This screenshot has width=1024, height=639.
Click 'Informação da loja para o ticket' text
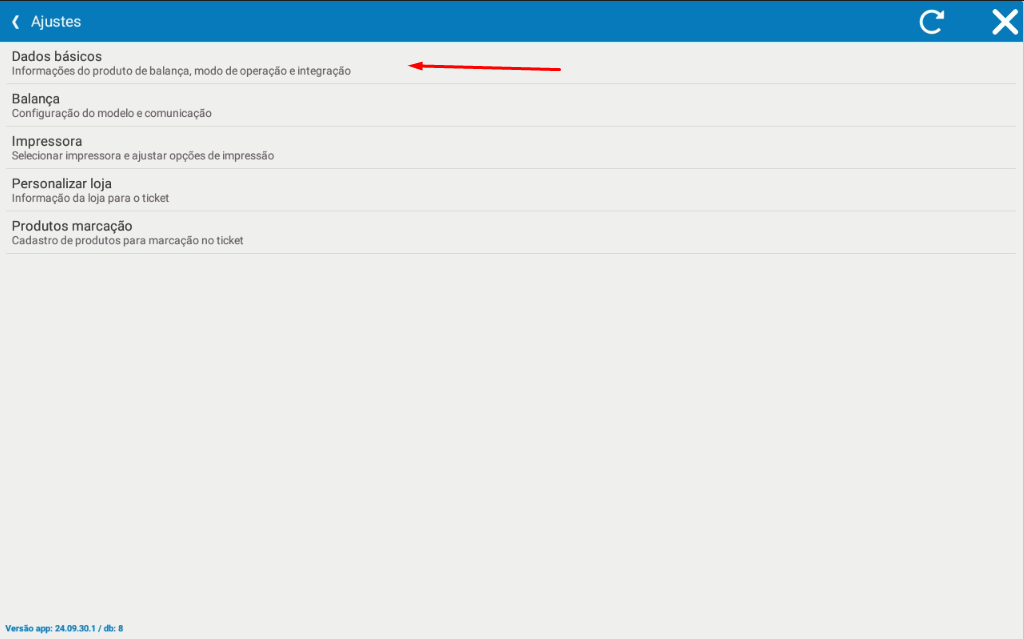tap(91, 198)
